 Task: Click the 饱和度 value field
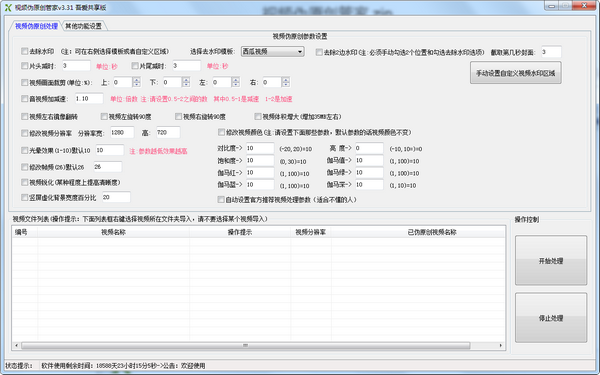pos(260,160)
